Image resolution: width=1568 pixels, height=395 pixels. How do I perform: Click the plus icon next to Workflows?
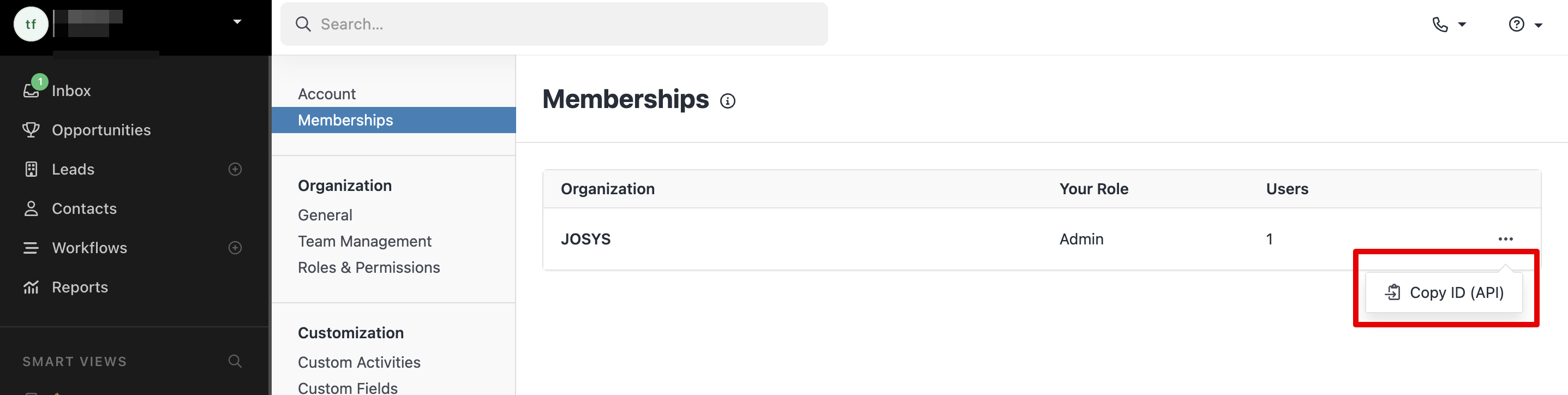pos(235,248)
